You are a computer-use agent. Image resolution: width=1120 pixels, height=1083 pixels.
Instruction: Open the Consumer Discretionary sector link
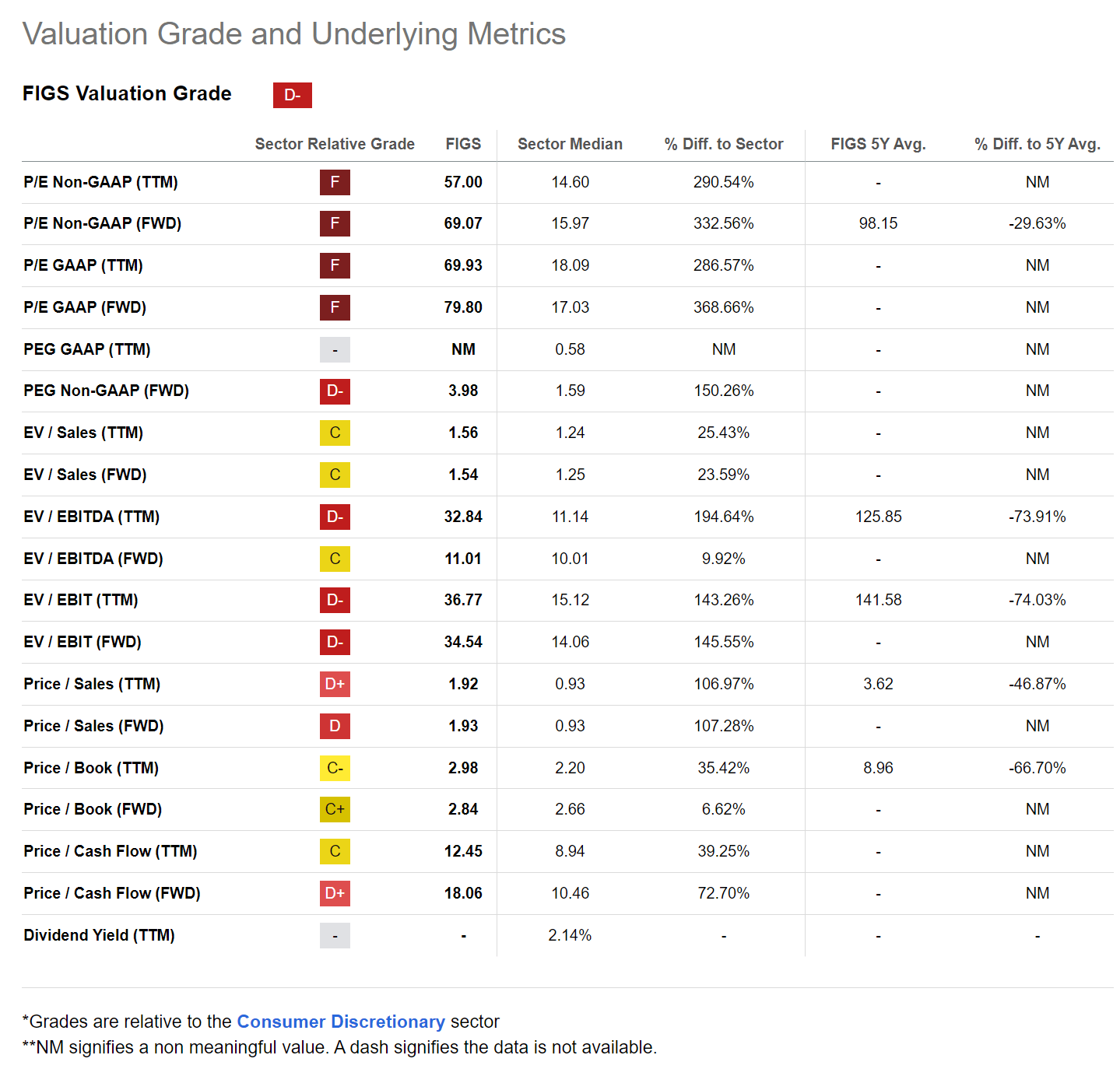click(x=341, y=1022)
